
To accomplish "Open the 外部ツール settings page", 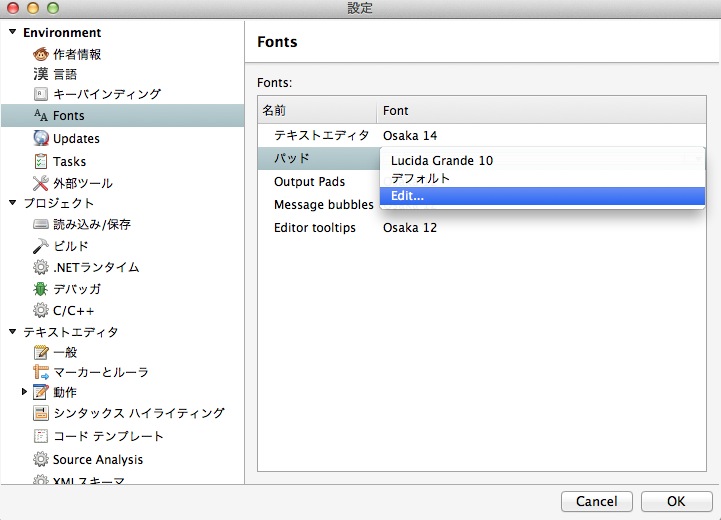I will click(83, 183).
